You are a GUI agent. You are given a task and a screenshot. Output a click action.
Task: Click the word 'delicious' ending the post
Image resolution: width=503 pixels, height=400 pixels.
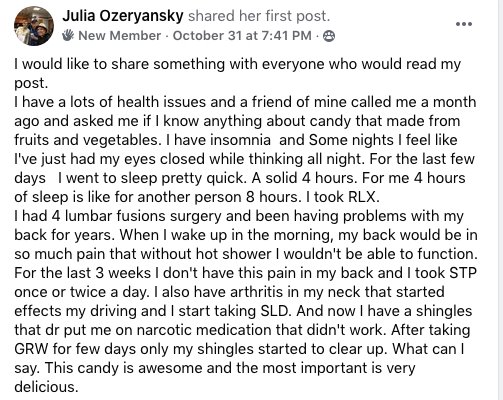point(44,387)
